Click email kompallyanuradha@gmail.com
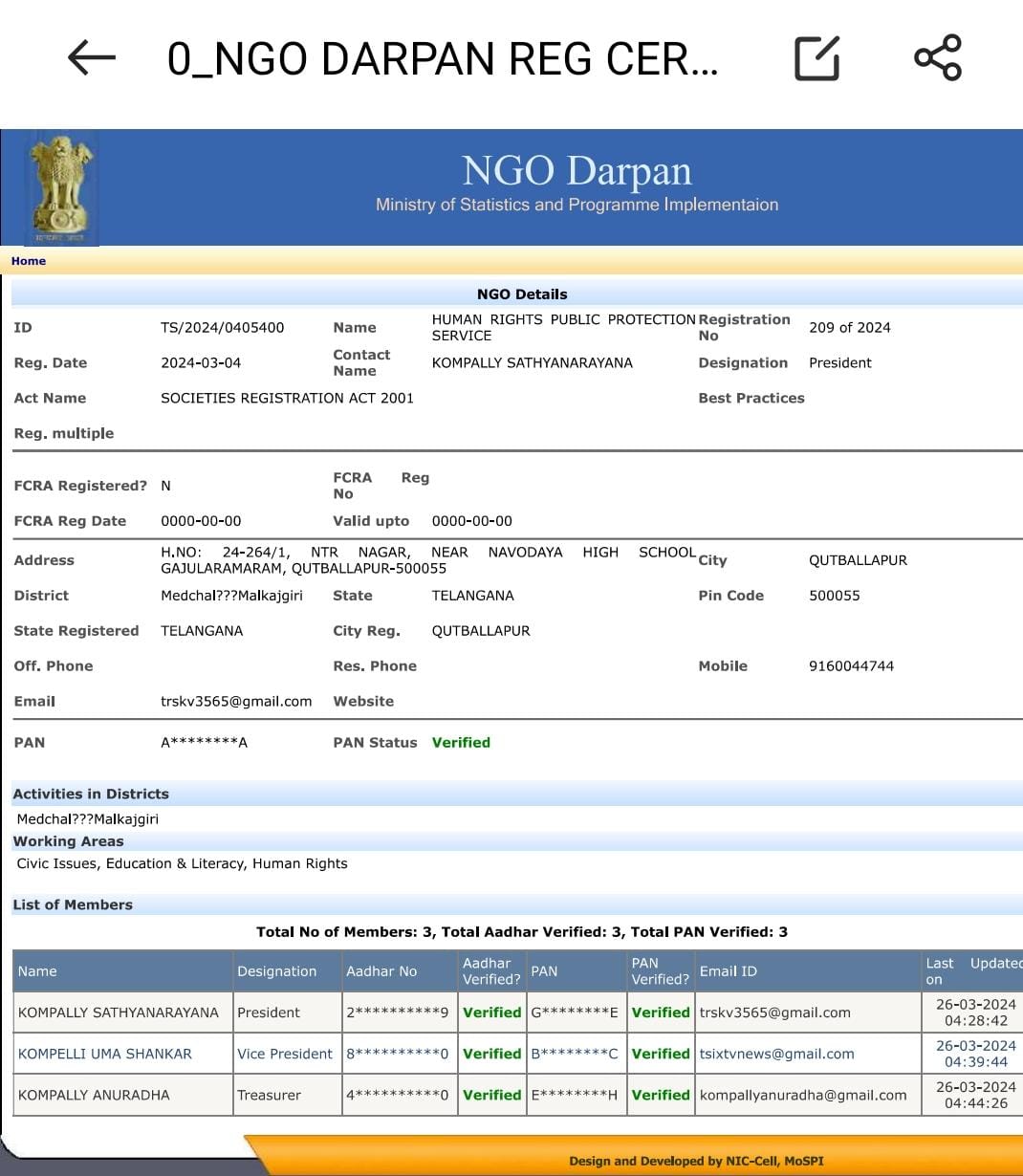1023x1176 pixels. [803, 1095]
